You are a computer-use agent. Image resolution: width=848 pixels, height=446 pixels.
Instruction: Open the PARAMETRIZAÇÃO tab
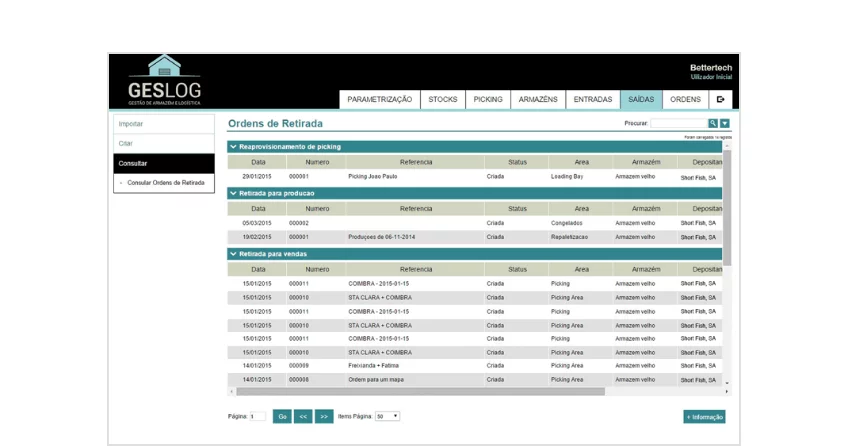(379, 100)
